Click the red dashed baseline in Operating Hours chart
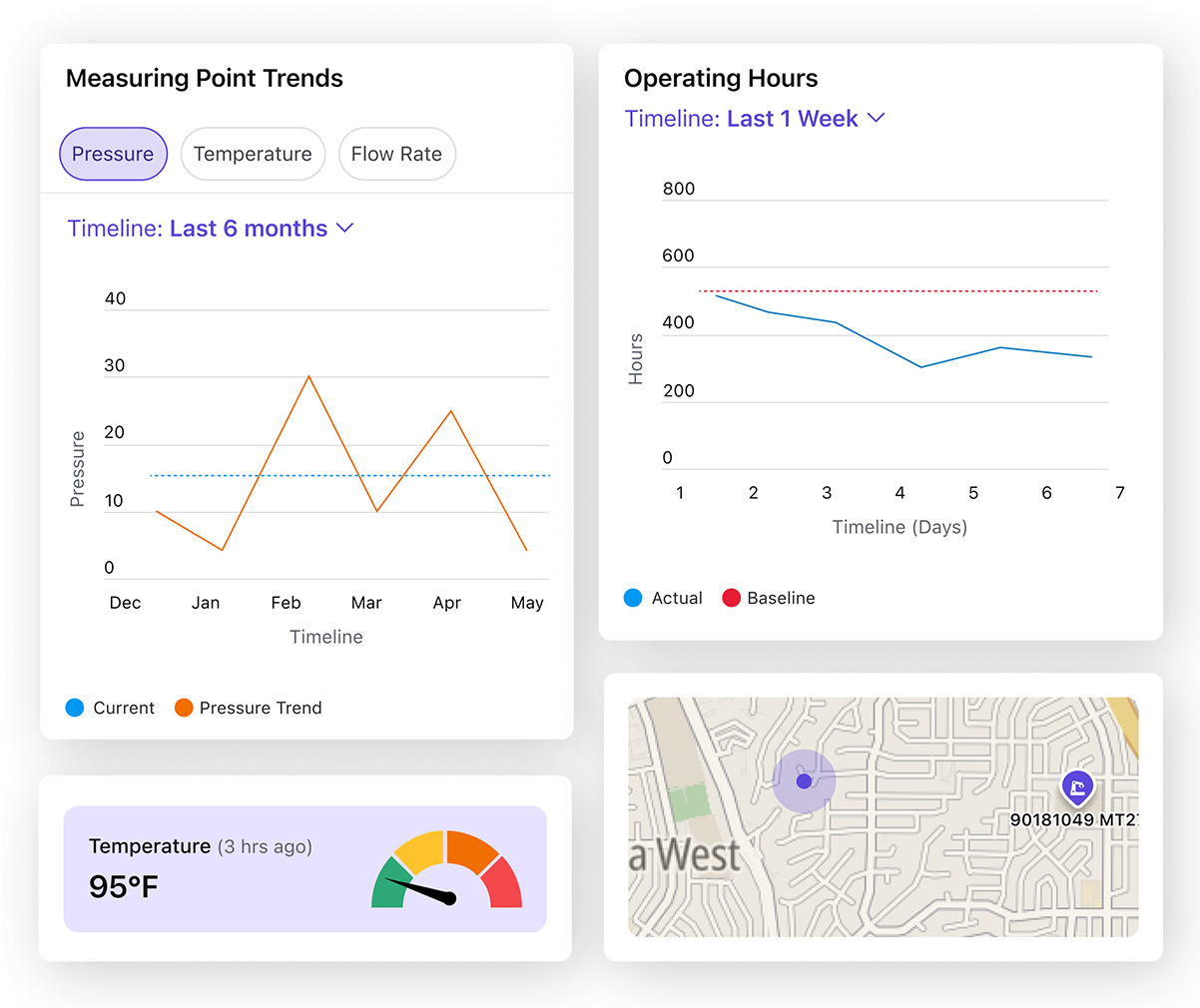This screenshot has width=1200, height=1008. (899, 289)
